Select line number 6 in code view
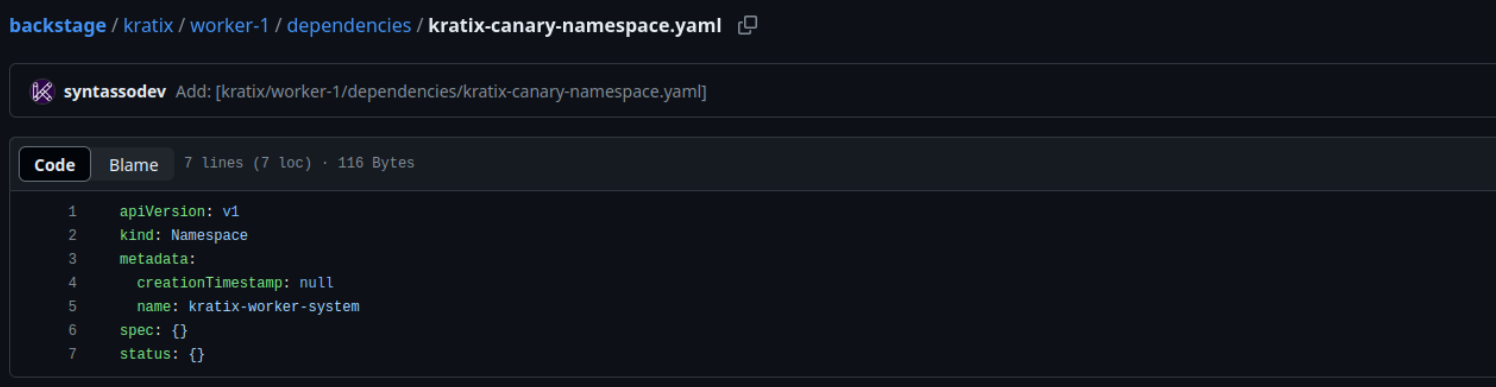The height and width of the screenshot is (387, 1496). pyautogui.click(x=72, y=330)
